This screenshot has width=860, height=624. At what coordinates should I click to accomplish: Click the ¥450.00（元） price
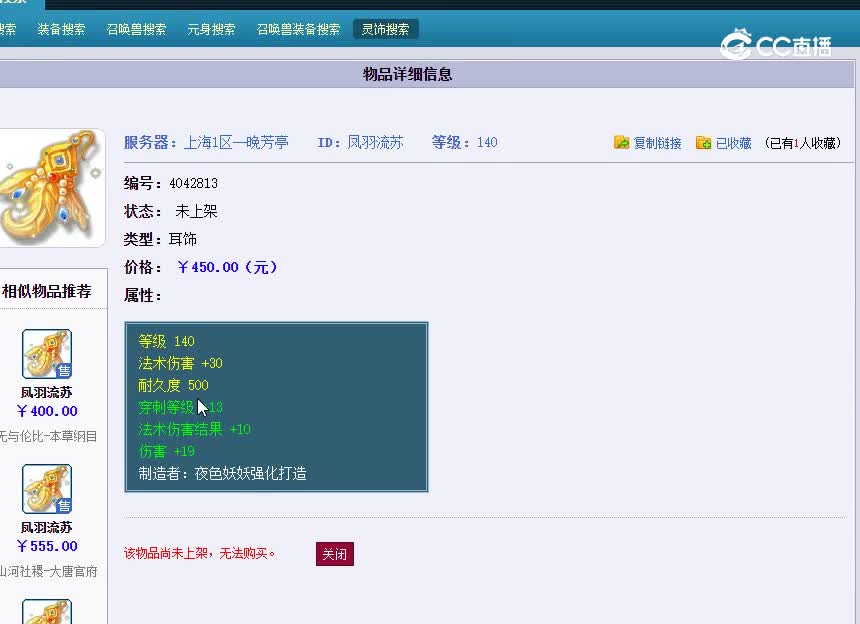point(227,267)
